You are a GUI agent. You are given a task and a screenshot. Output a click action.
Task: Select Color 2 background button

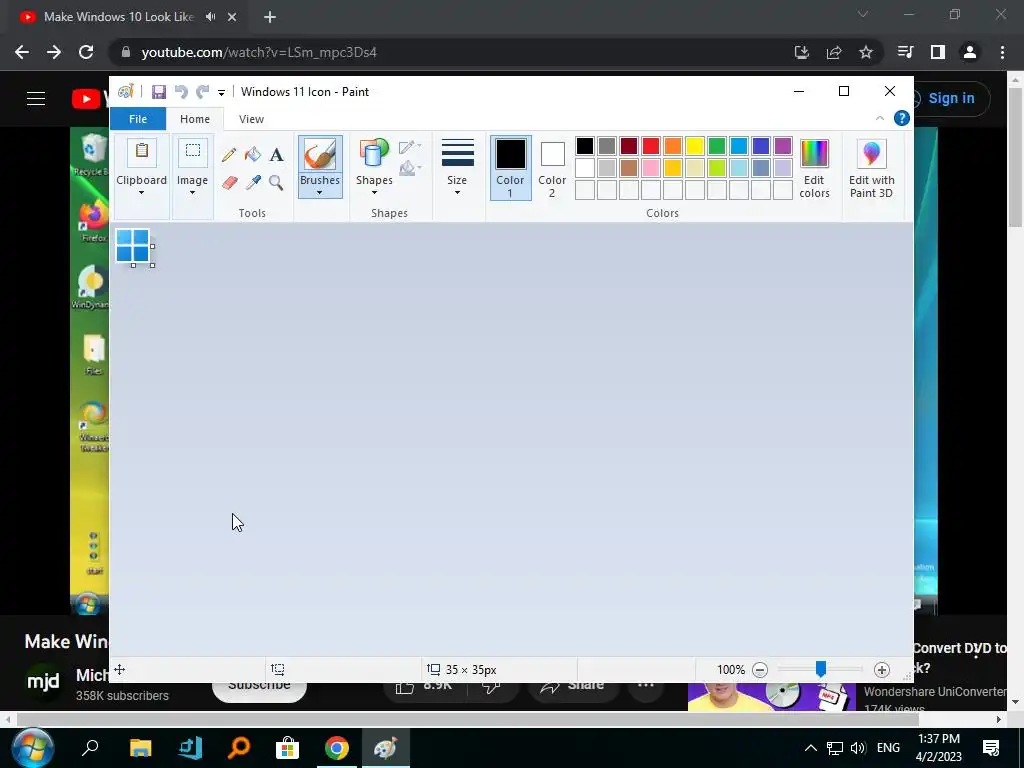pos(552,167)
